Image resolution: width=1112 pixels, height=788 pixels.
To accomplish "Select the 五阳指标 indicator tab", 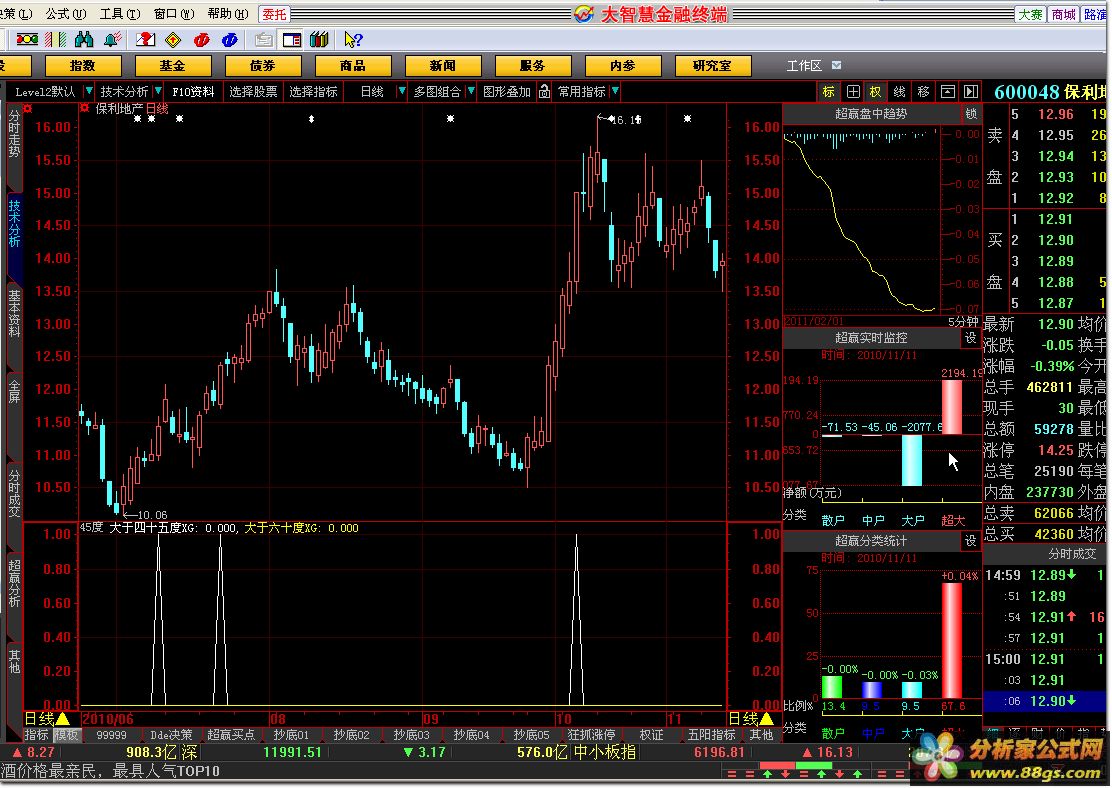I will [x=711, y=735].
